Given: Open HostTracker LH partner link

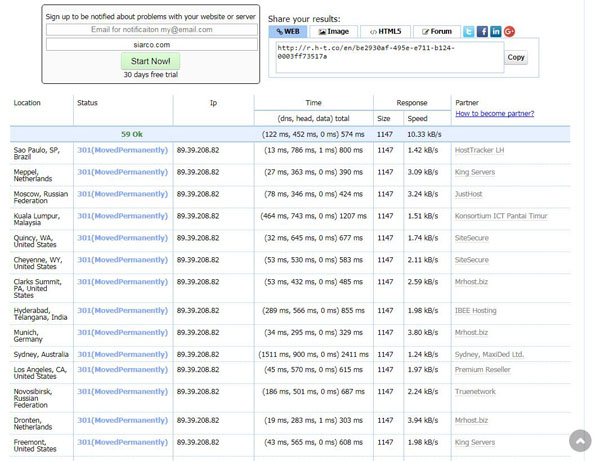Looking at the screenshot, I should pyautogui.click(x=479, y=150).
